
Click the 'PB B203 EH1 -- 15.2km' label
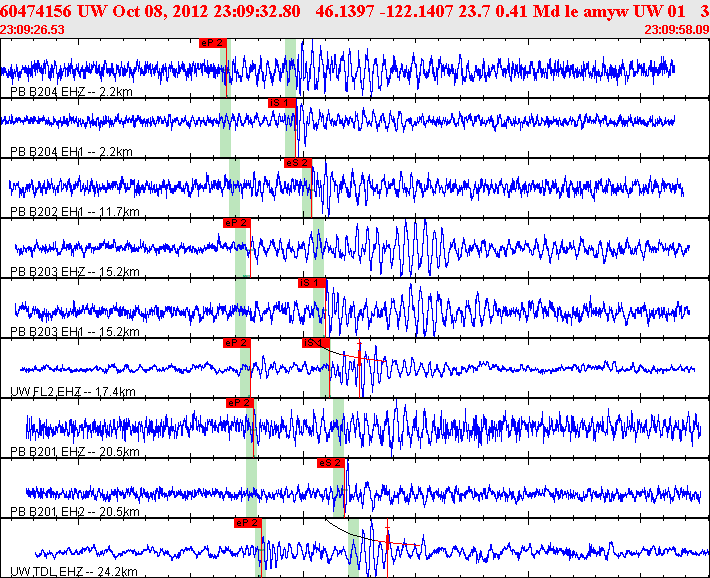click(x=75, y=332)
